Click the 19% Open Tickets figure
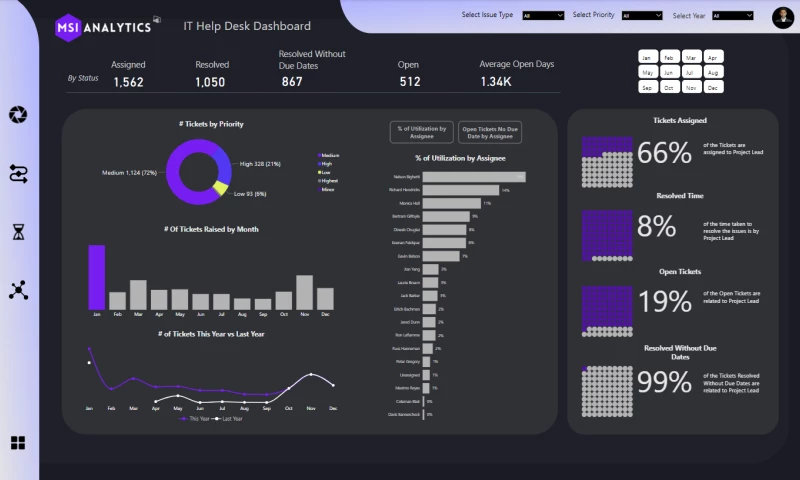This screenshot has height=480, width=800. point(665,301)
